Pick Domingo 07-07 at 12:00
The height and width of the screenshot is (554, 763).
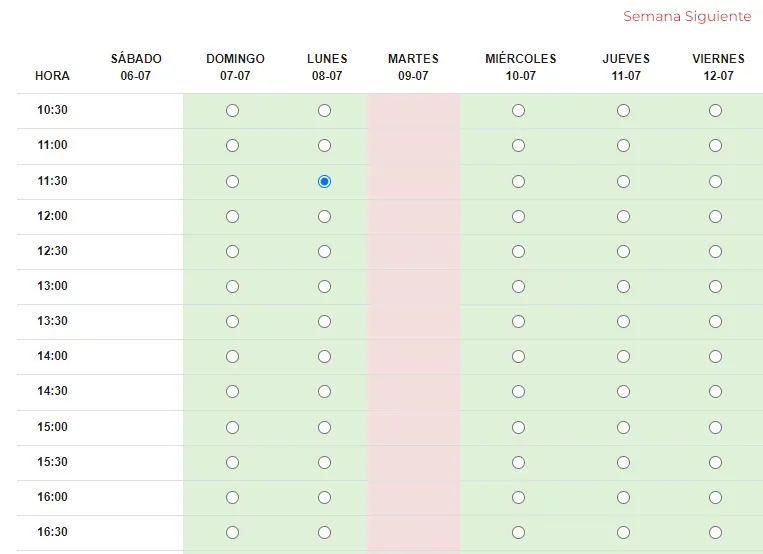(232, 216)
